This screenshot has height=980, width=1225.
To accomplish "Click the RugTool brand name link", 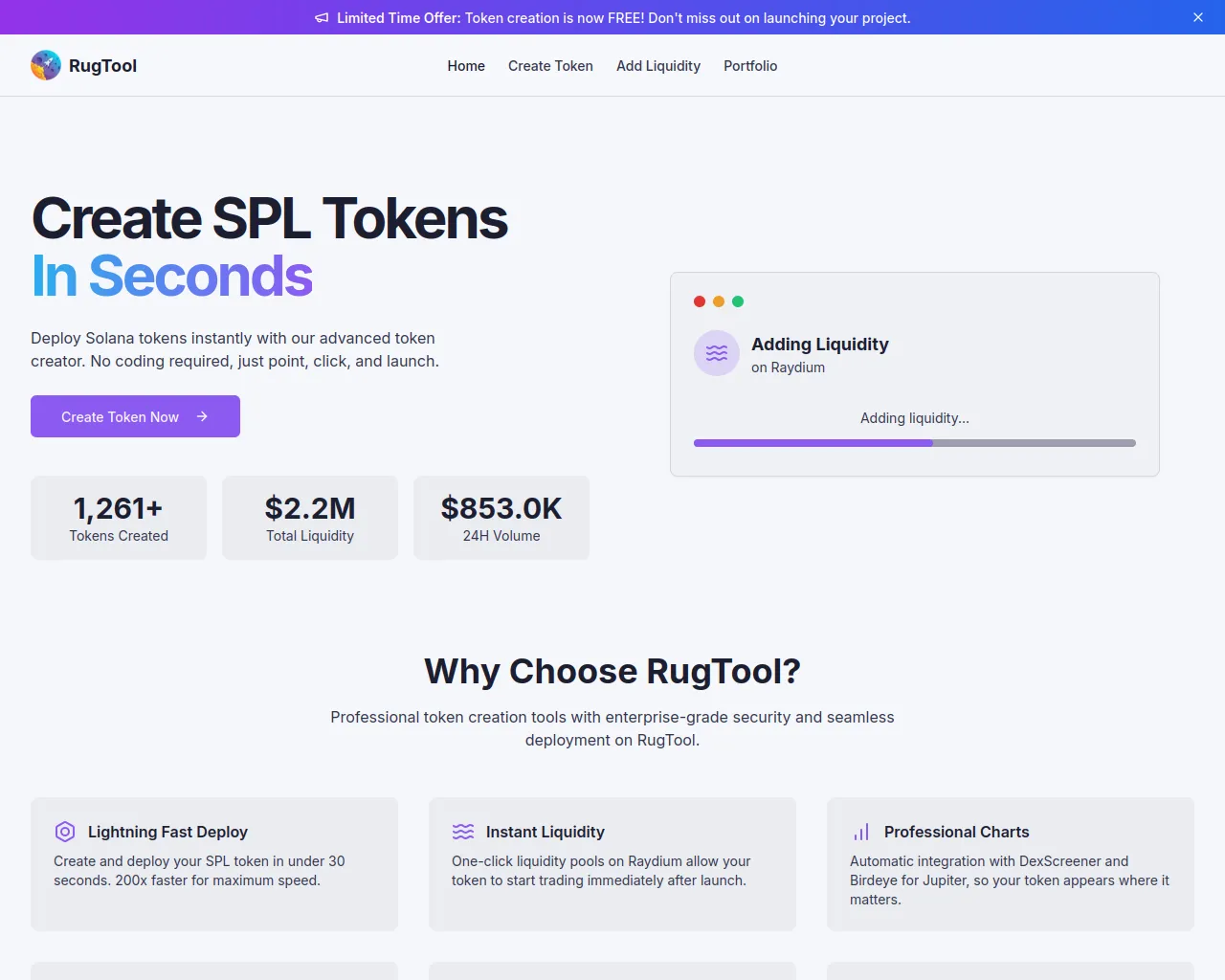I will (102, 66).
